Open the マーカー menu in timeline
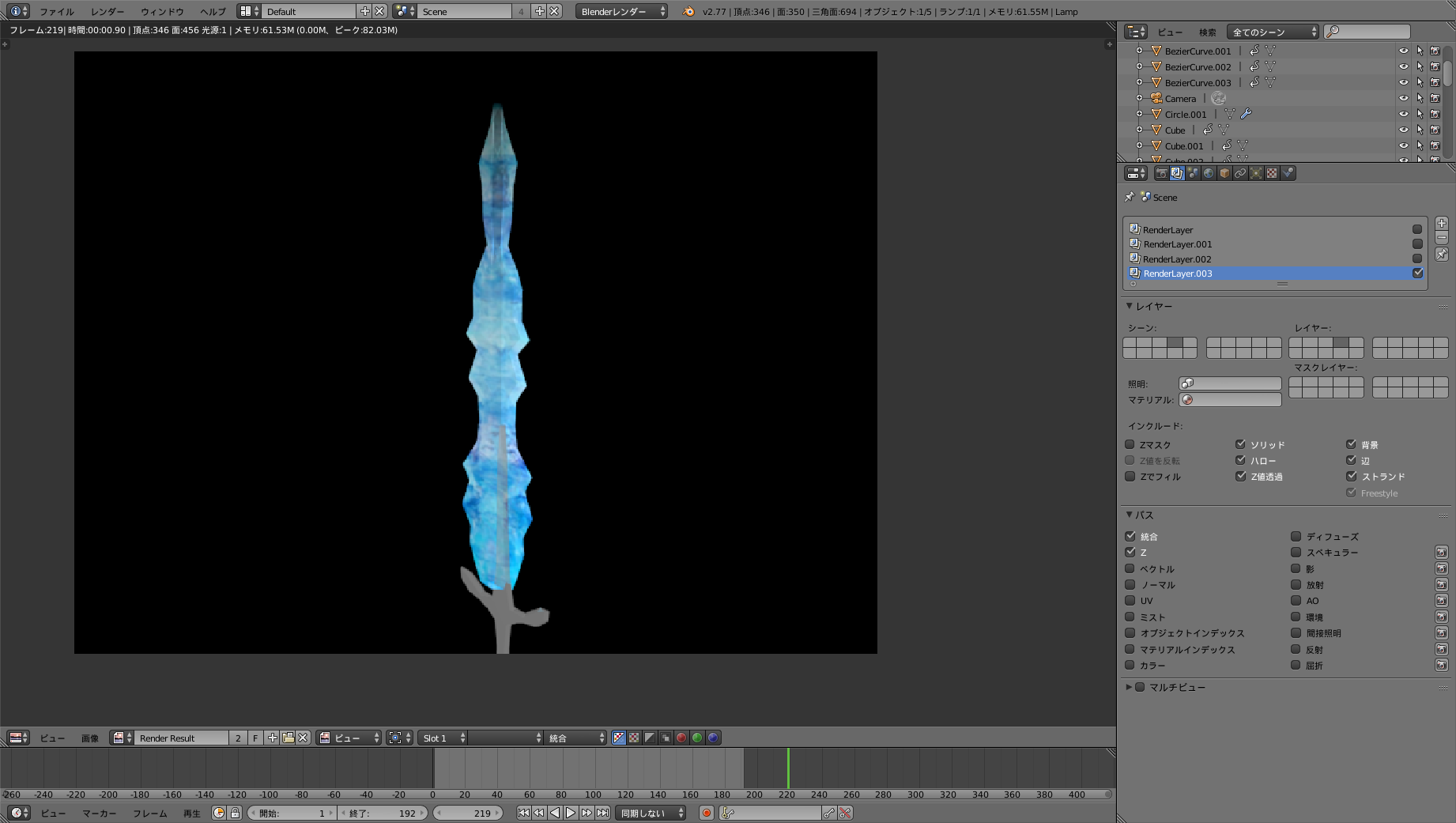This screenshot has width=1456, height=823. pos(100,813)
